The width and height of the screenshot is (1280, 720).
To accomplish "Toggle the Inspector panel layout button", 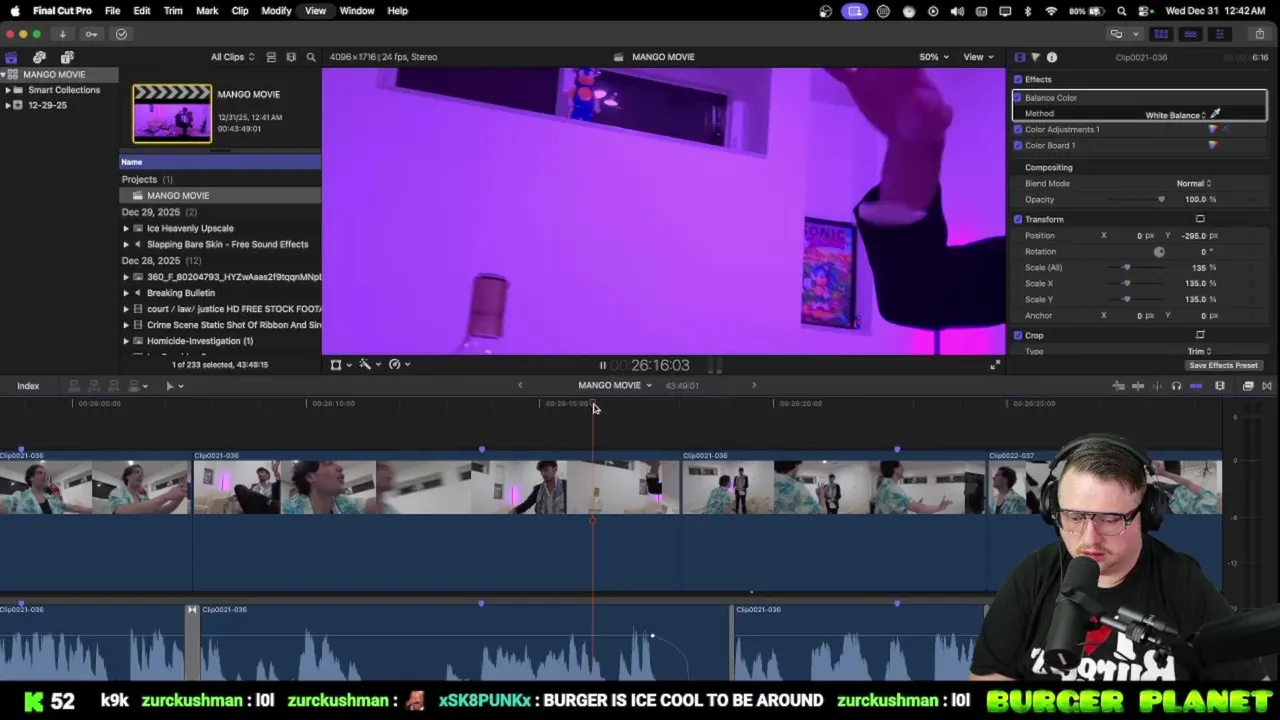I will 1219,34.
